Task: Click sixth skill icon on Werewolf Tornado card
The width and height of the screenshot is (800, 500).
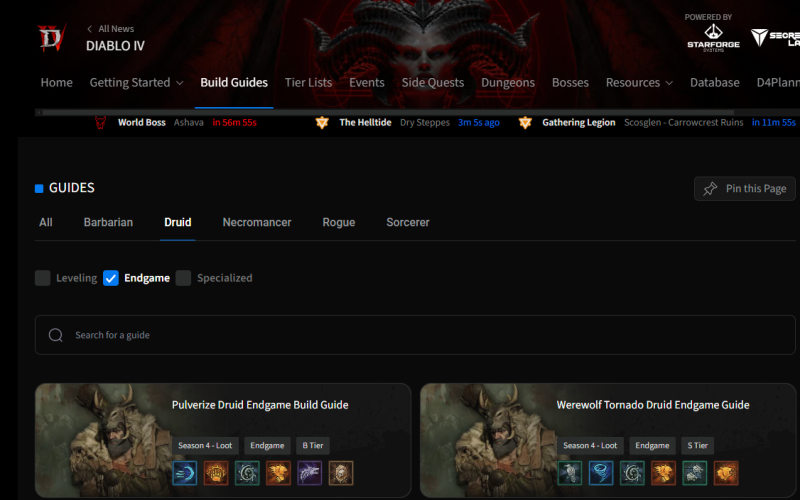Action: 726,473
